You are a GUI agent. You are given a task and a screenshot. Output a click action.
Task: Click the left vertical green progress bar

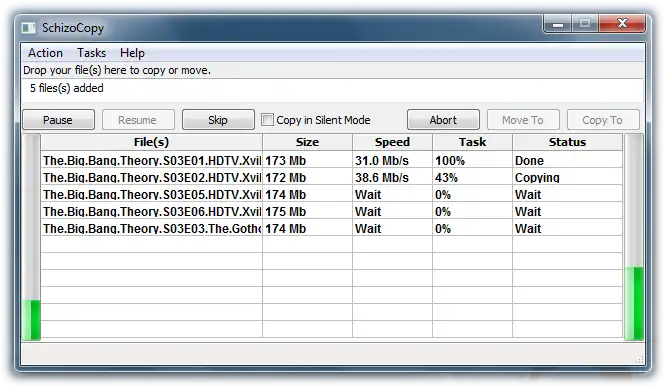click(31, 237)
